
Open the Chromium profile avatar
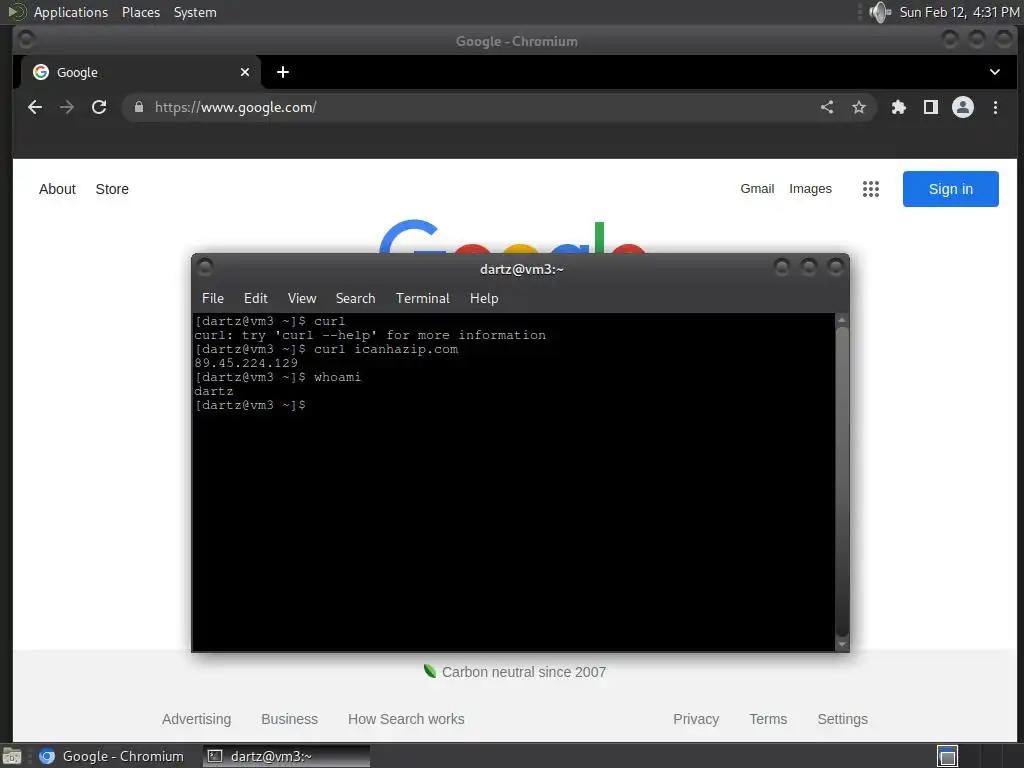963,107
